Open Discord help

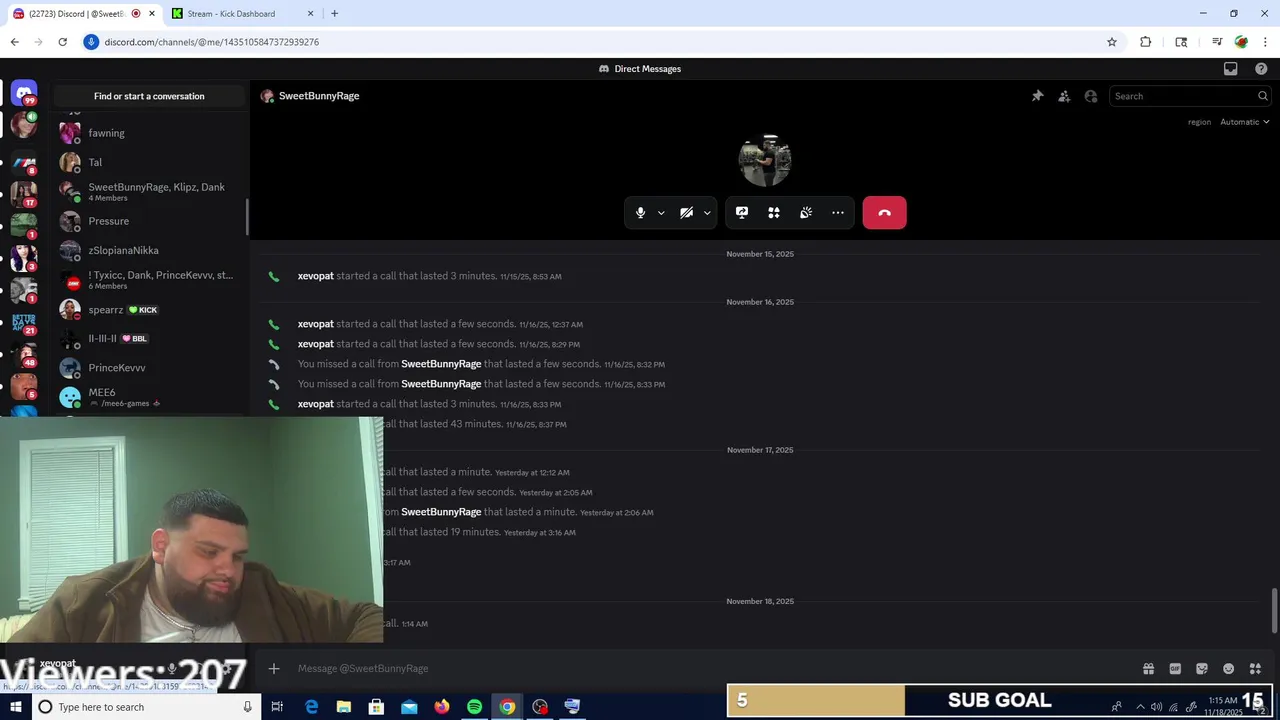pyautogui.click(x=1261, y=69)
